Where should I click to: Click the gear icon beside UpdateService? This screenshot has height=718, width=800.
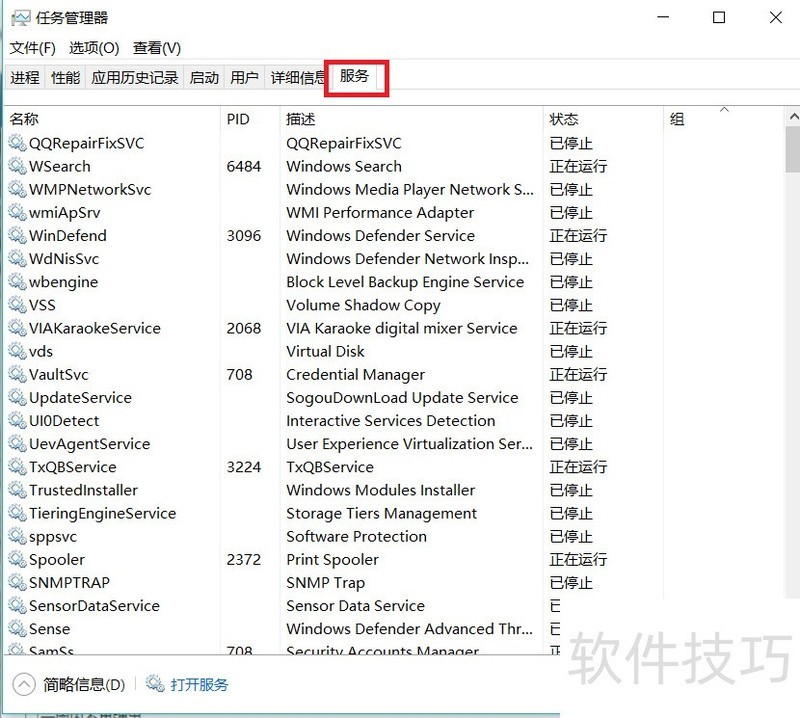click(17, 398)
